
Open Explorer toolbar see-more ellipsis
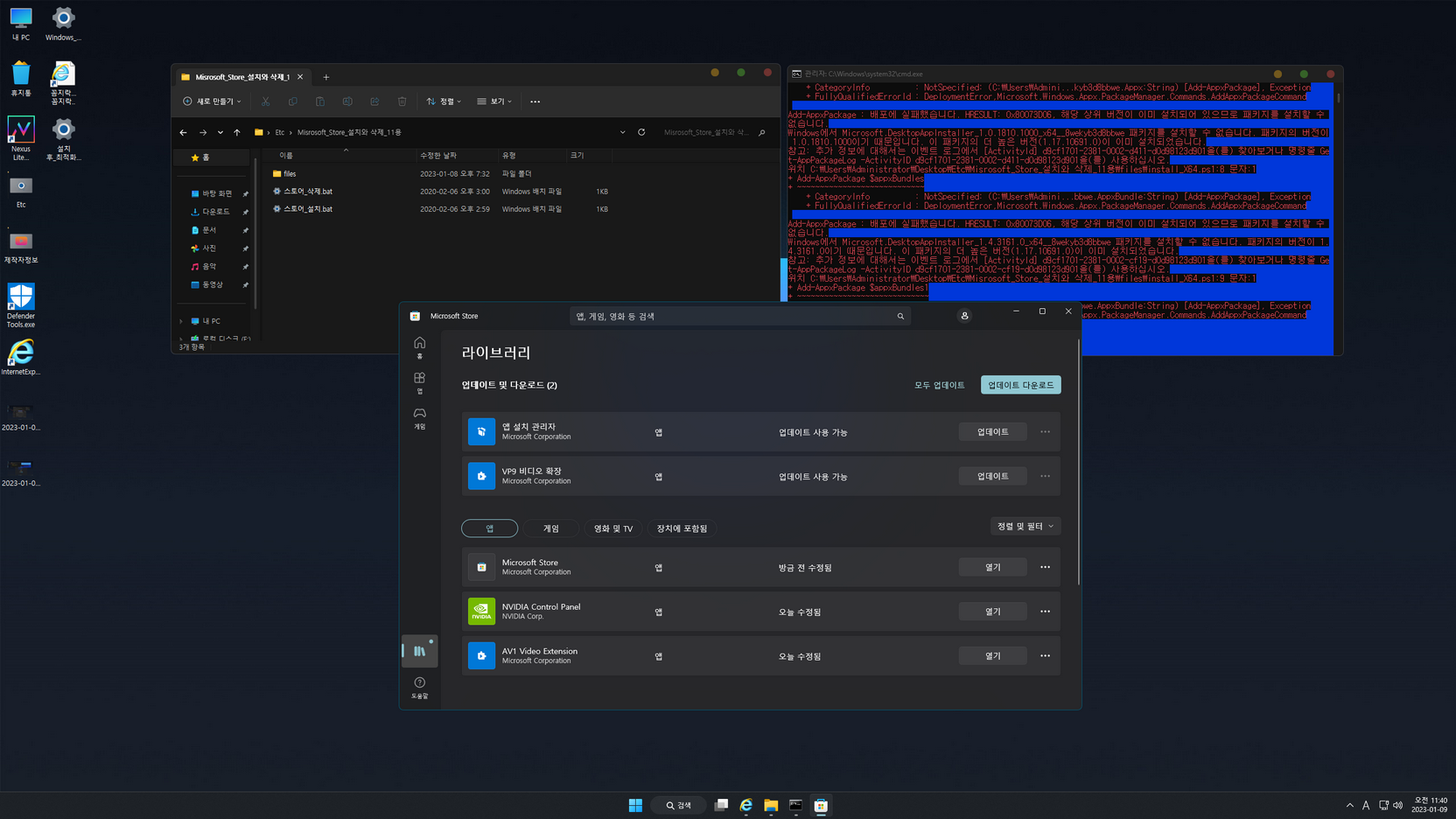coord(535,101)
